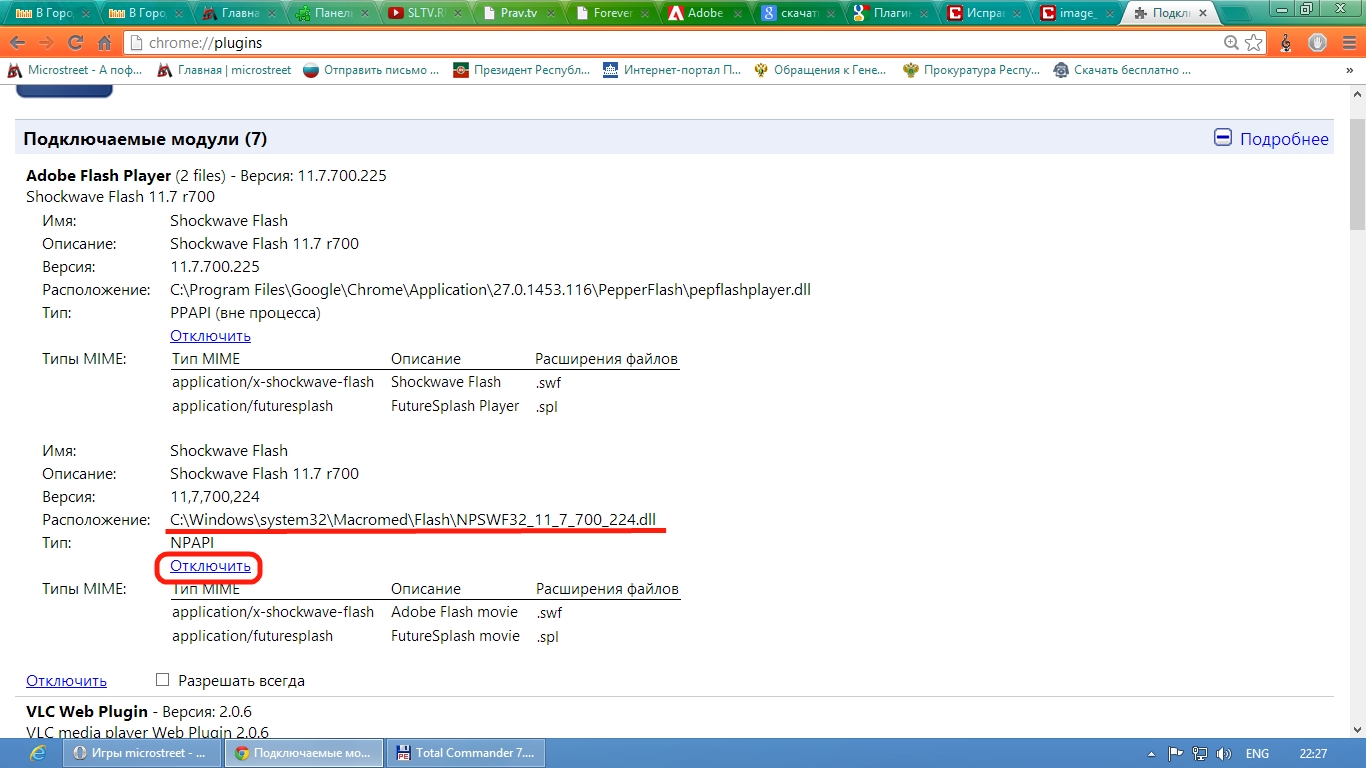Show hidden system tray icons
The width and height of the screenshot is (1366, 768).
[x=1151, y=753]
